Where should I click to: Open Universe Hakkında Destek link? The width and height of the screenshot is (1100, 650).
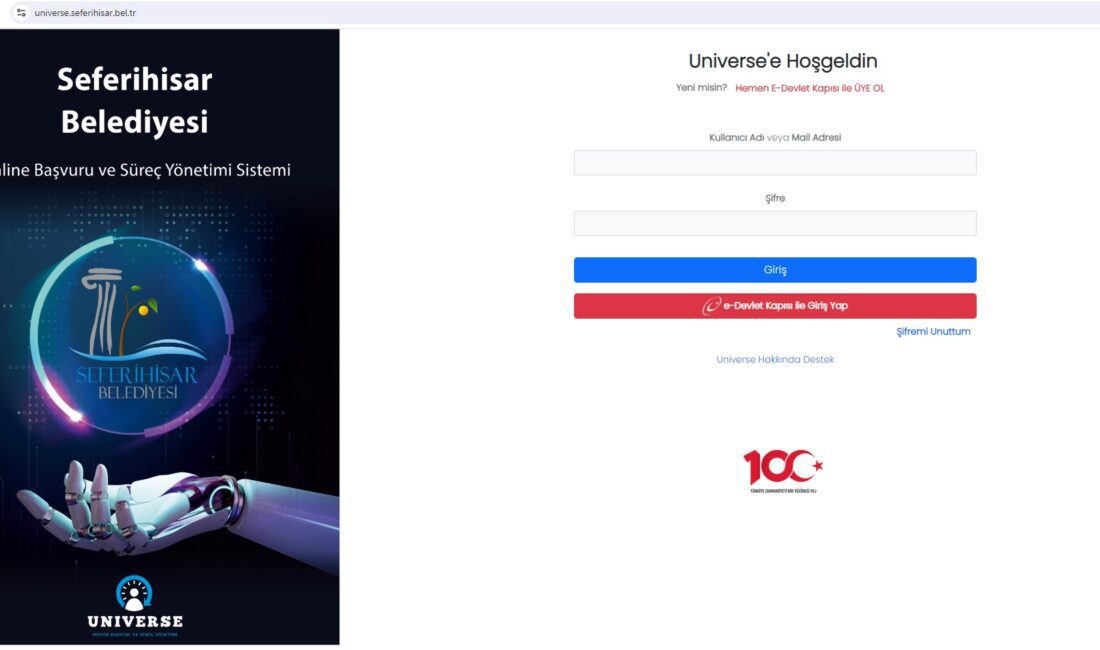(774, 360)
